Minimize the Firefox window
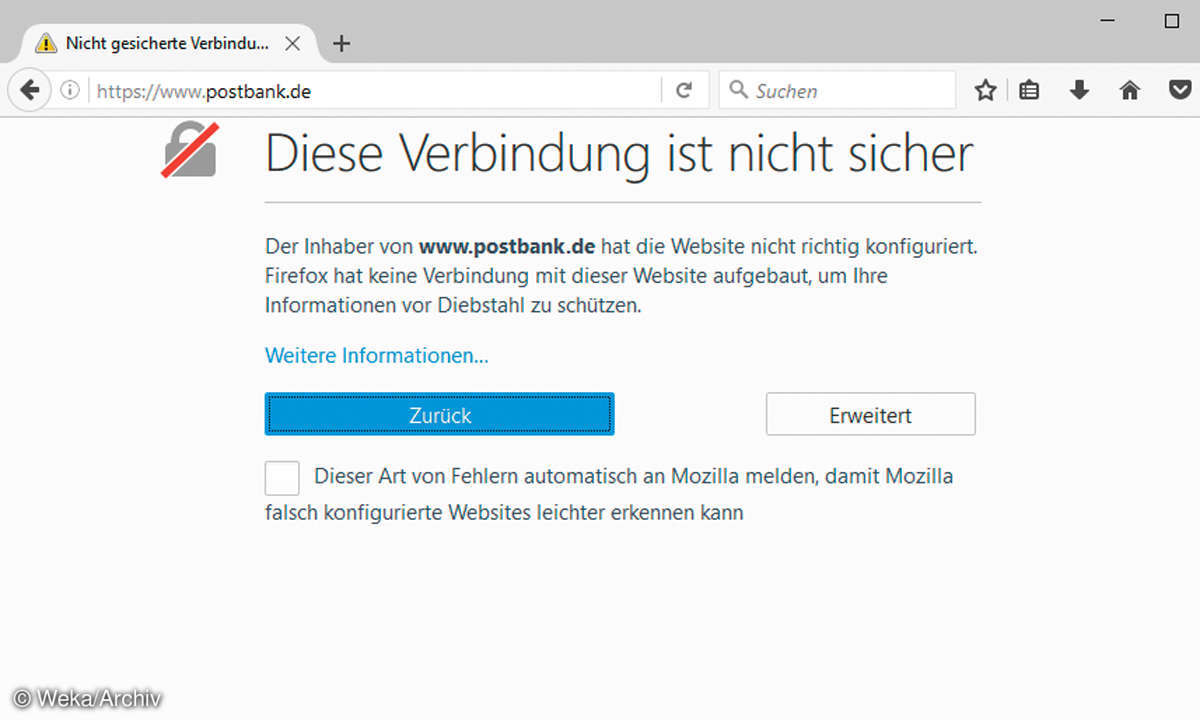The width and height of the screenshot is (1200, 720). [1108, 21]
